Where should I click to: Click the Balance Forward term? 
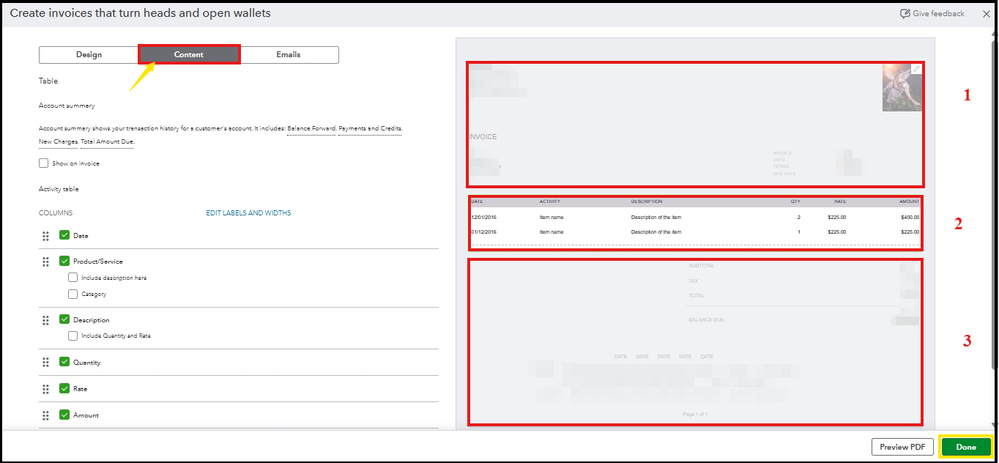[311, 129]
